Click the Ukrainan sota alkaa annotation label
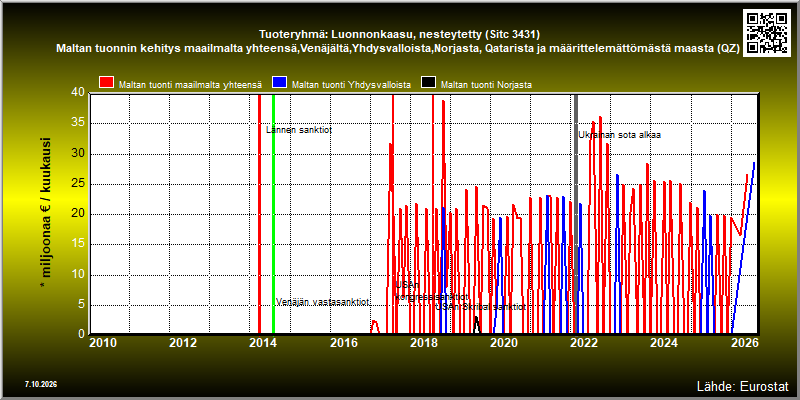The height and width of the screenshot is (400, 800). point(619,135)
